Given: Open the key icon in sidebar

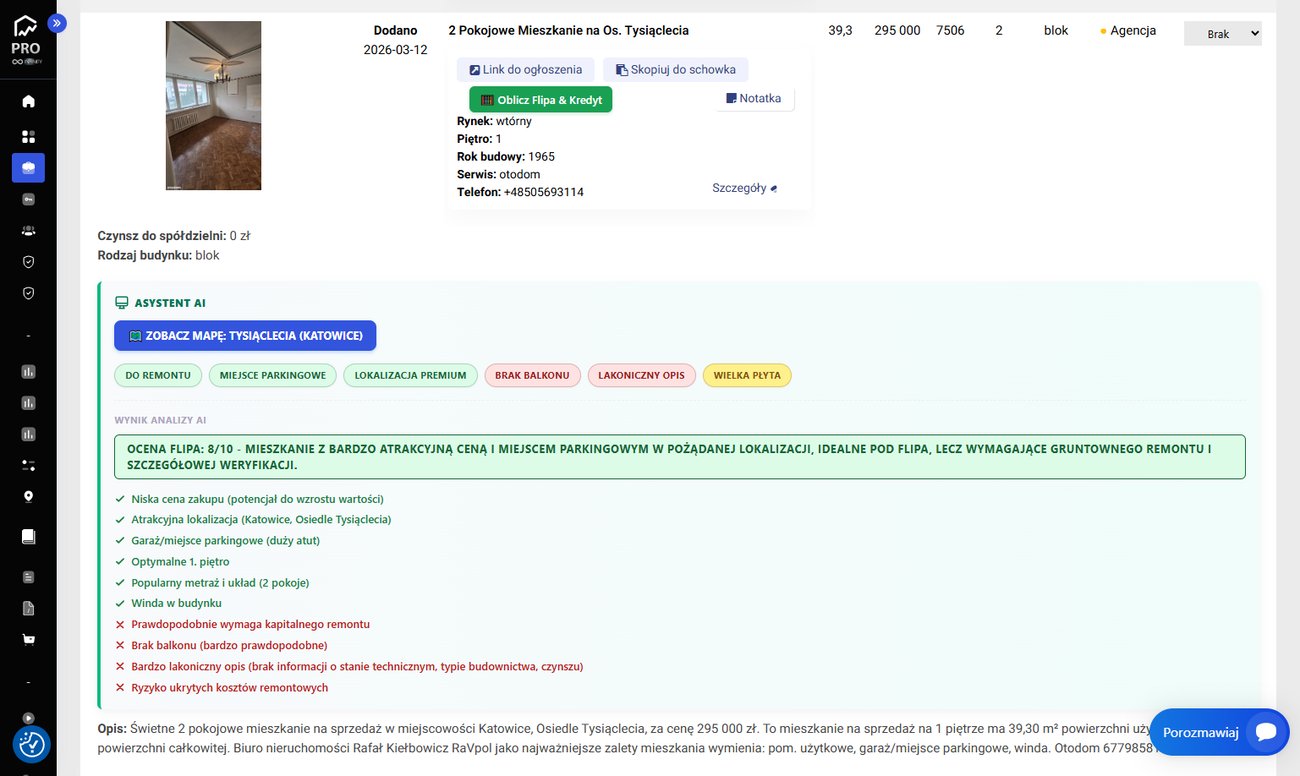Looking at the screenshot, I should pos(28,199).
